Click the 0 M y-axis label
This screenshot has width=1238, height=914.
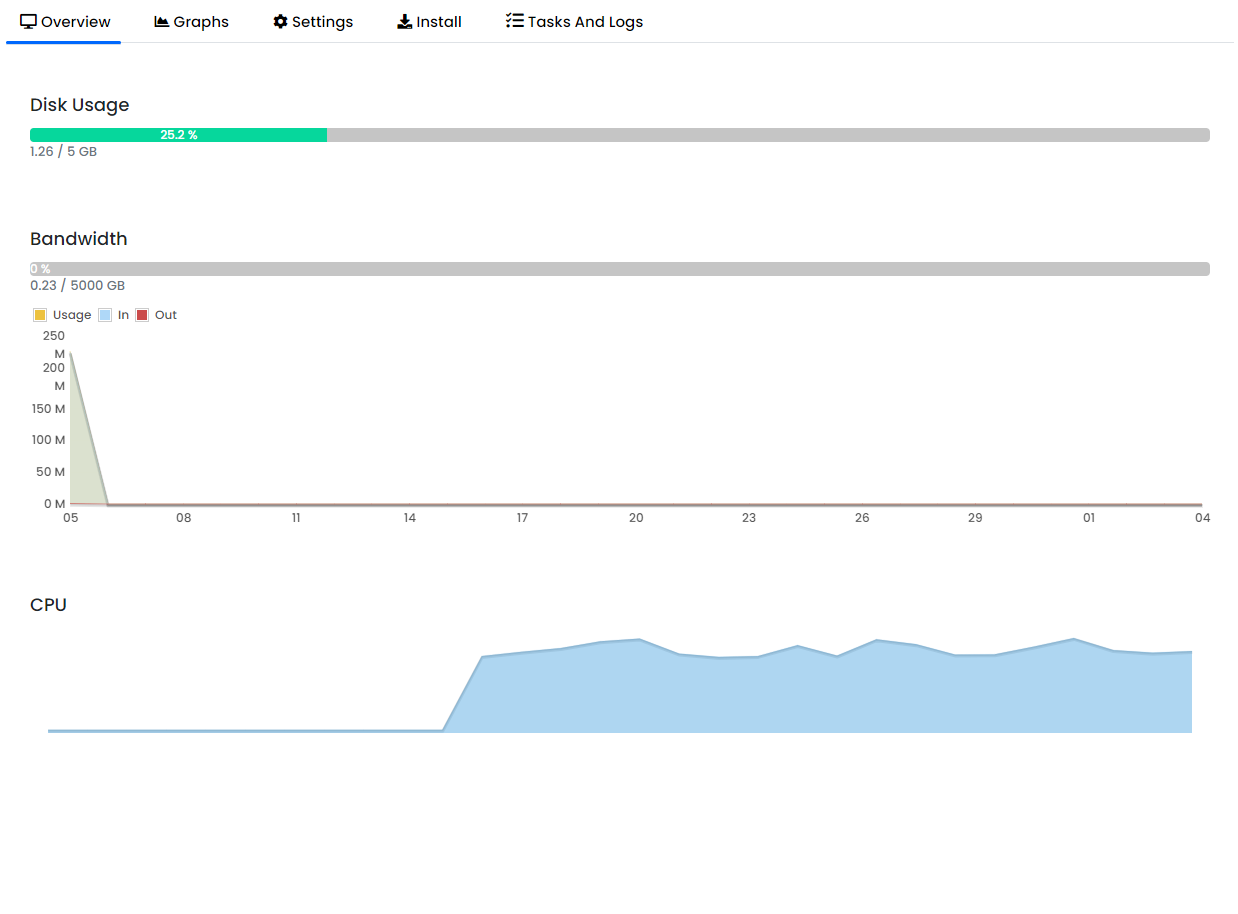tap(55, 504)
